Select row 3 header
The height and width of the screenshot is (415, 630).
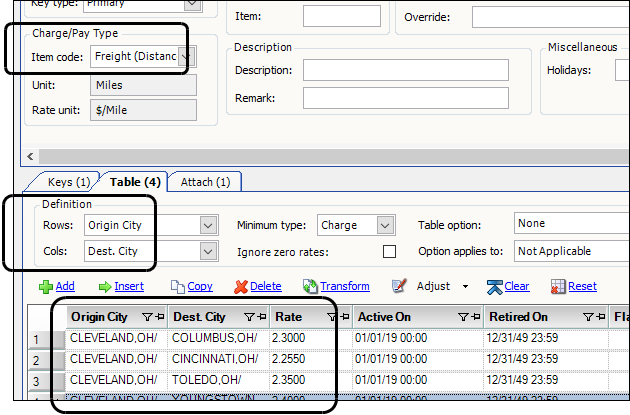click(47, 381)
